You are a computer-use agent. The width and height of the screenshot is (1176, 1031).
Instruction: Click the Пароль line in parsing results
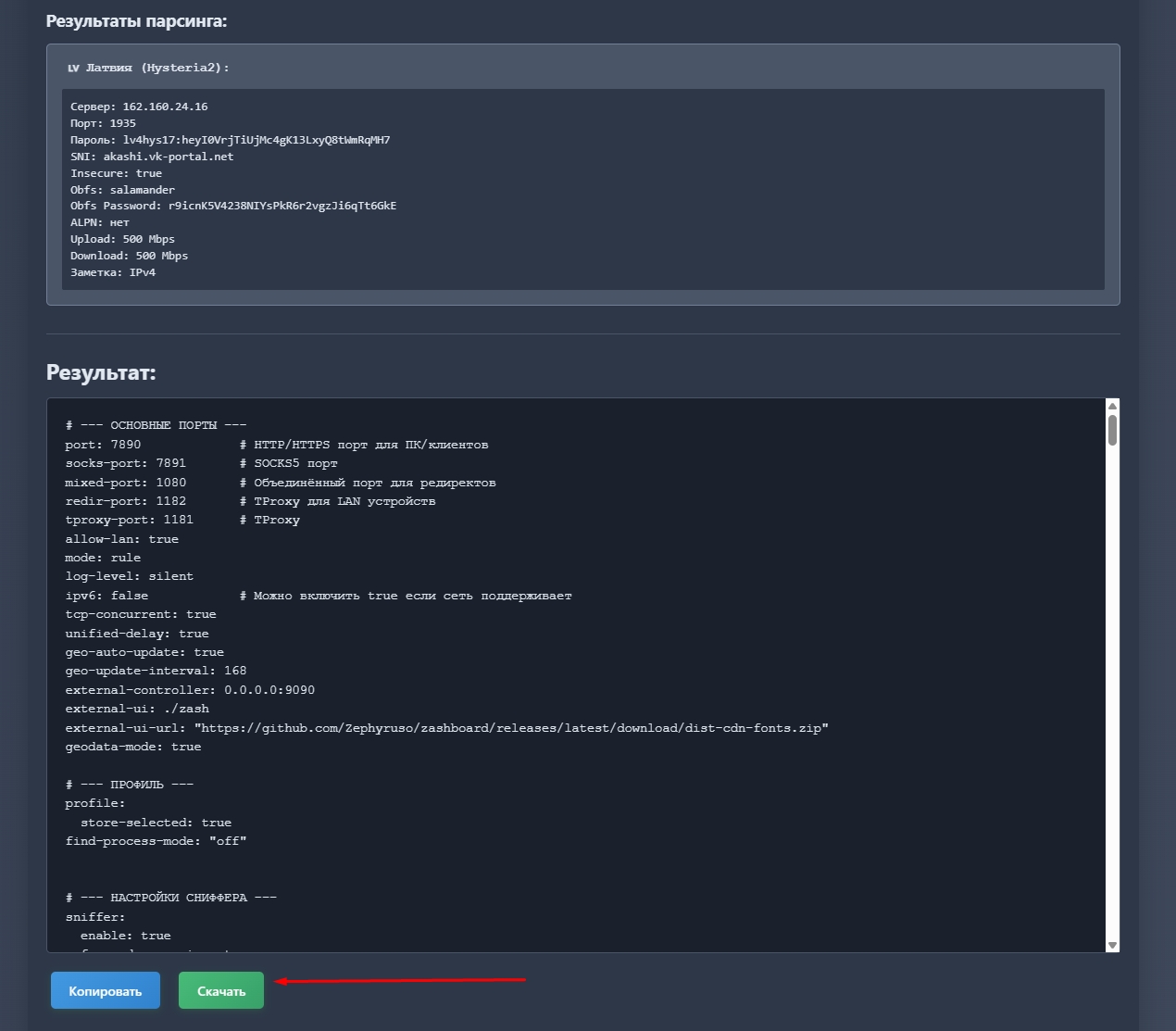tap(230, 140)
